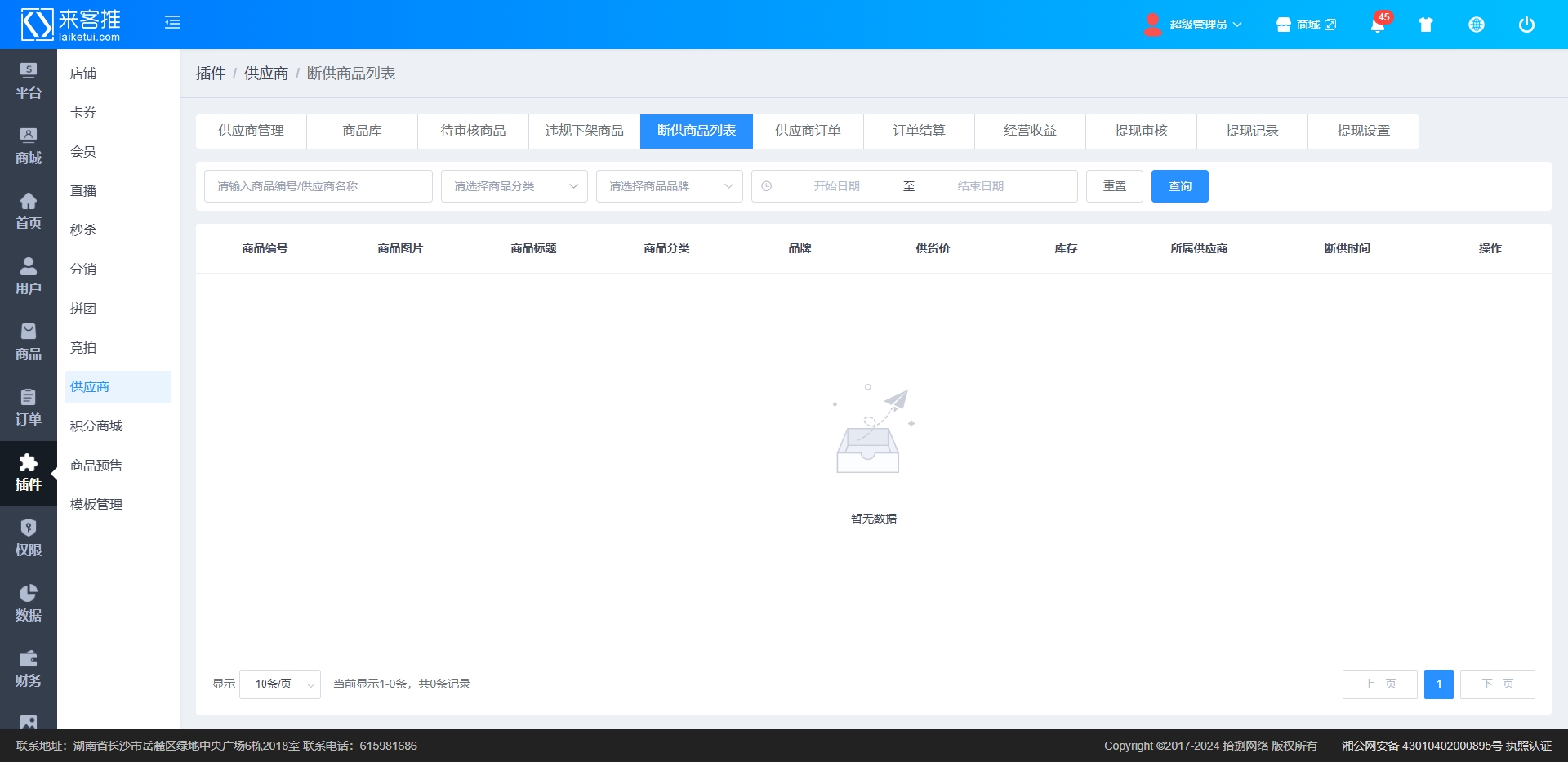Image resolution: width=1568 pixels, height=762 pixels.
Task: Click the 重置 reset button
Action: (x=1114, y=186)
